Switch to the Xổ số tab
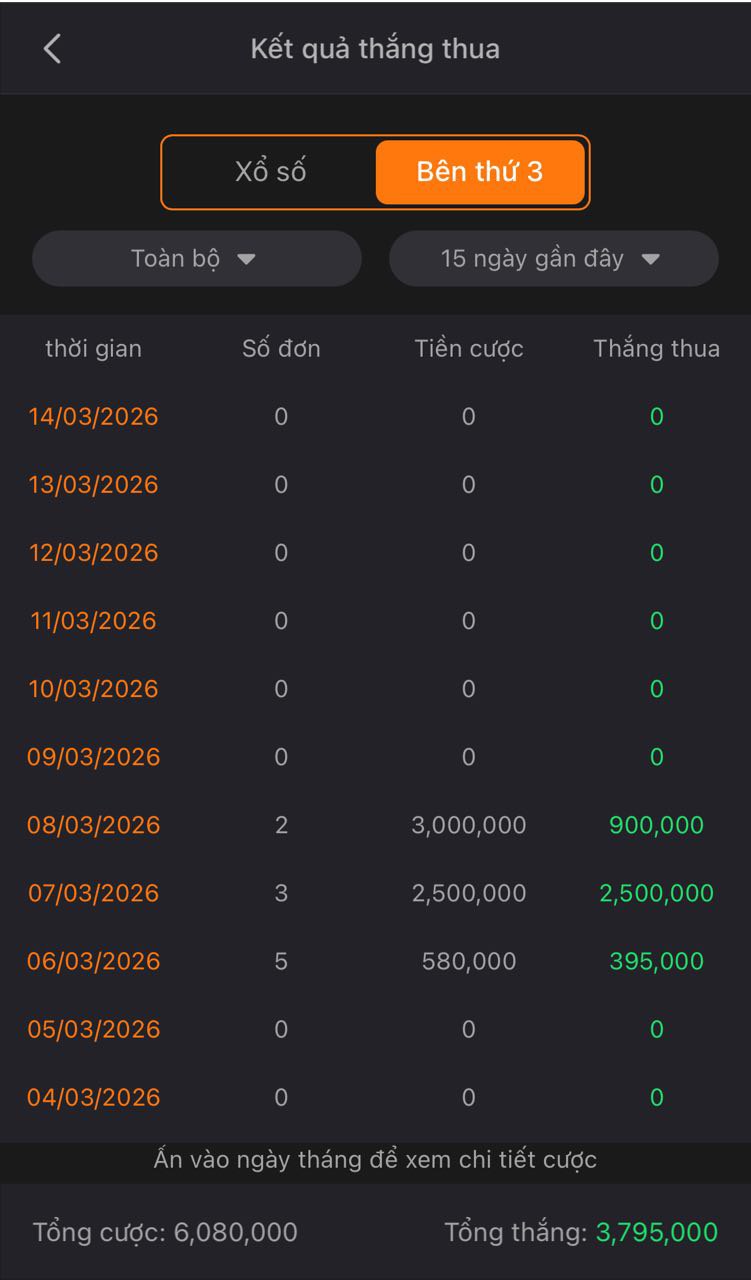This screenshot has width=751, height=1280. (270, 172)
